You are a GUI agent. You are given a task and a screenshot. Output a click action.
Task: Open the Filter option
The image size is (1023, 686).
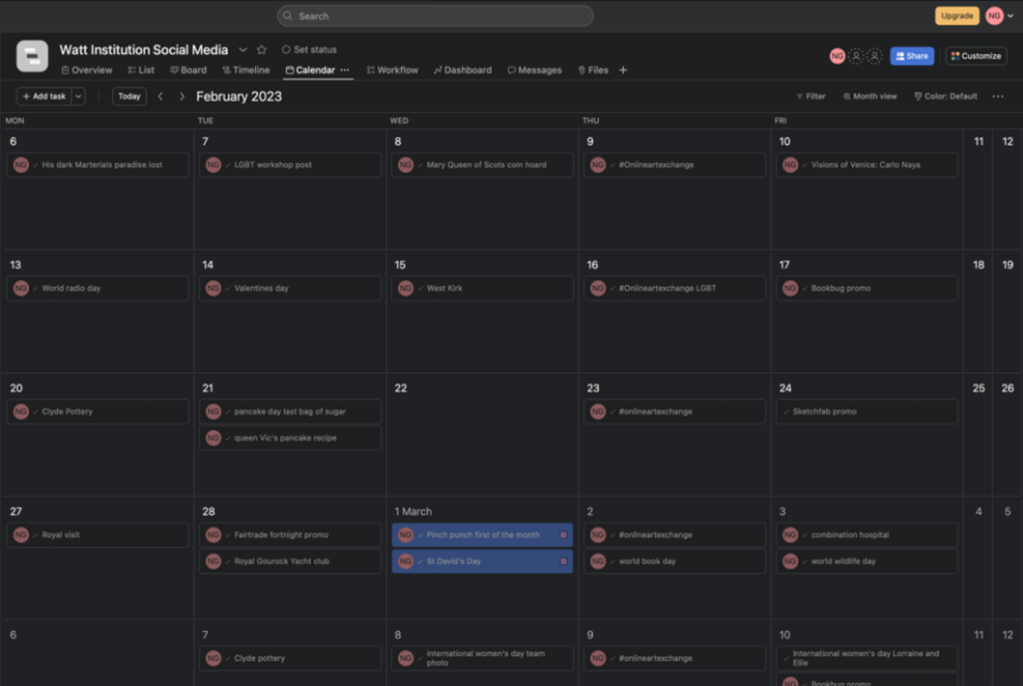[811, 97]
